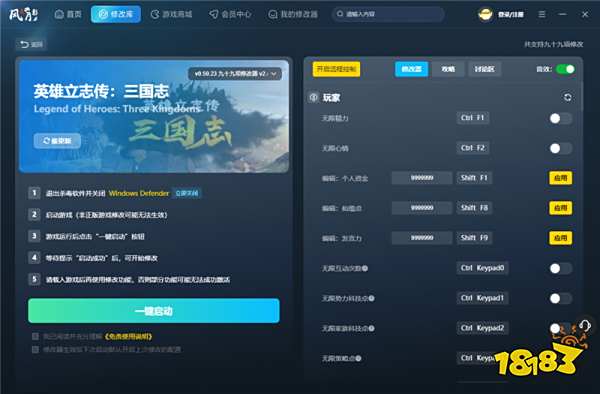
Task: Click 登录/注册 to sign in
Action: pyautogui.click(x=510, y=15)
